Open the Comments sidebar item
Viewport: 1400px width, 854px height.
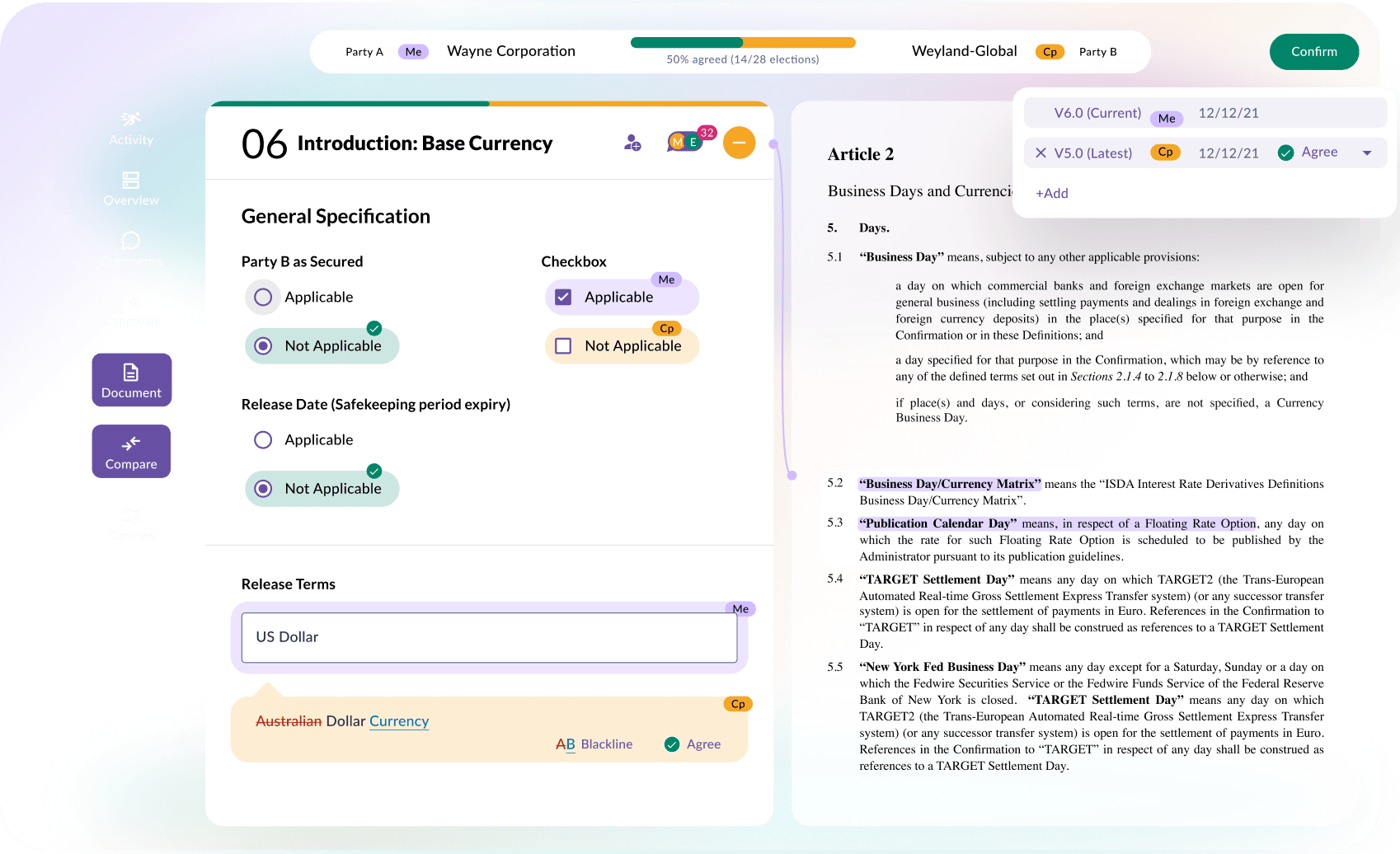(x=131, y=249)
